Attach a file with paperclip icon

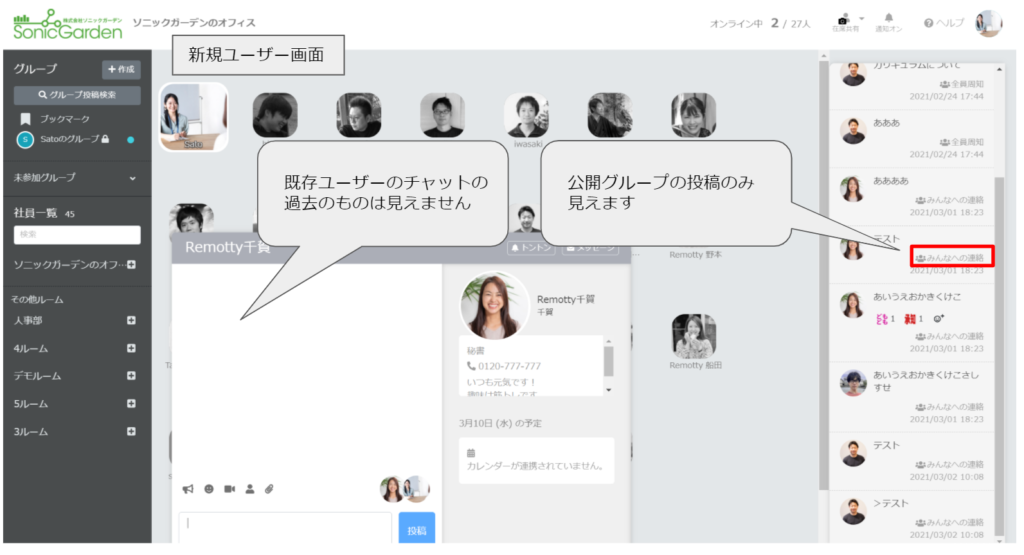(269, 489)
